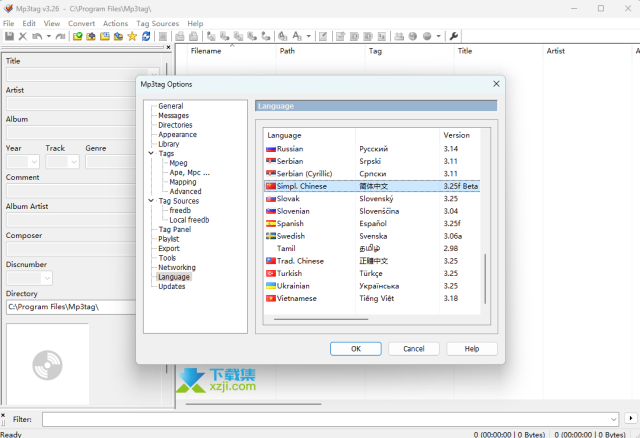Click the Artist input field
The width and height of the screenshot is (640, 438).
click(x=71, y=104)
